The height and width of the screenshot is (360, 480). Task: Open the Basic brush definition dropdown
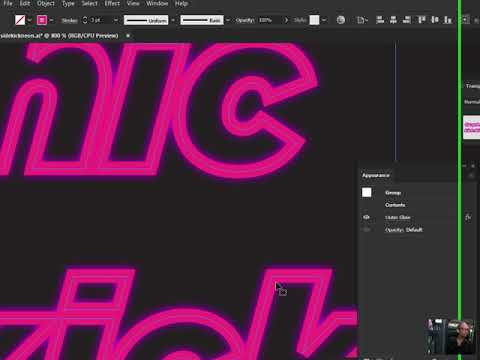tap(228, 20)
